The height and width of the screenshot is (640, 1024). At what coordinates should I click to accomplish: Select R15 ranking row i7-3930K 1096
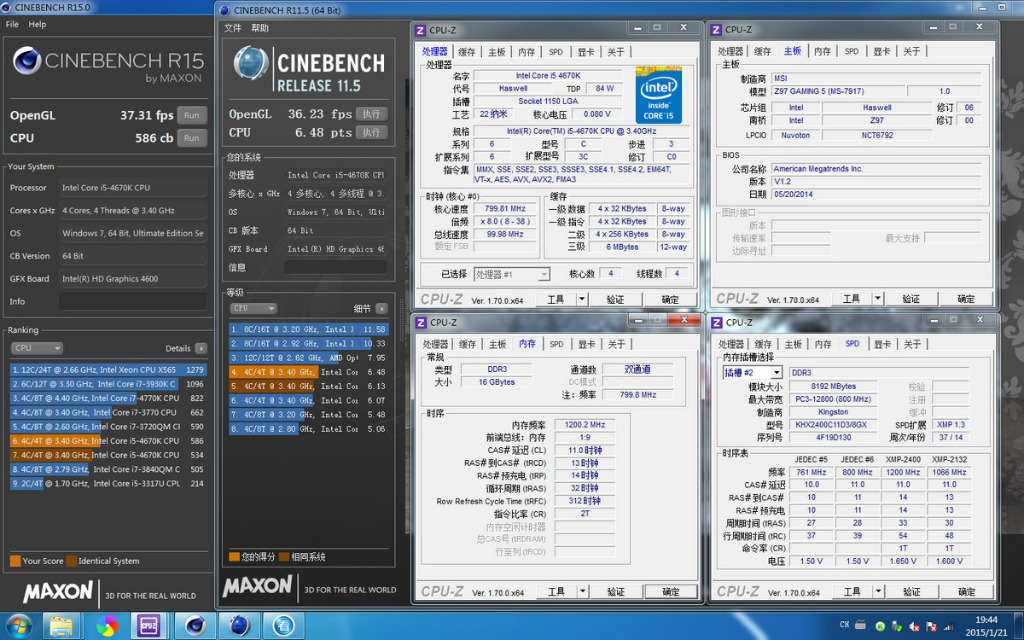[108, 384]
